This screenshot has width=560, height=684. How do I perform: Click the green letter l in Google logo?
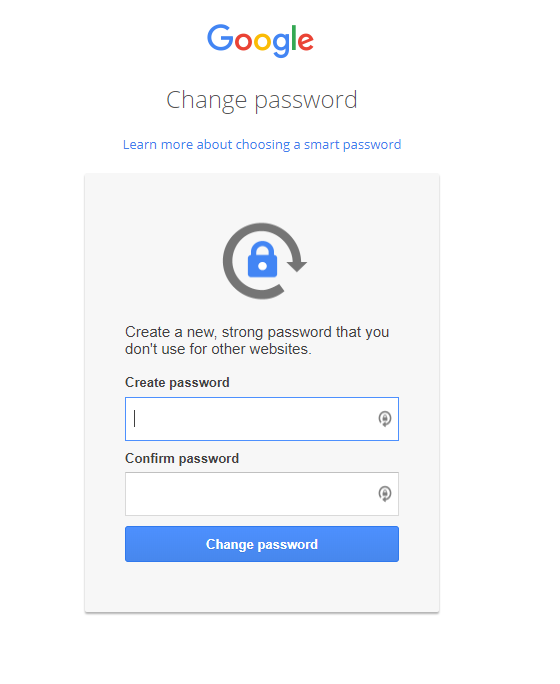pos(294,38)
